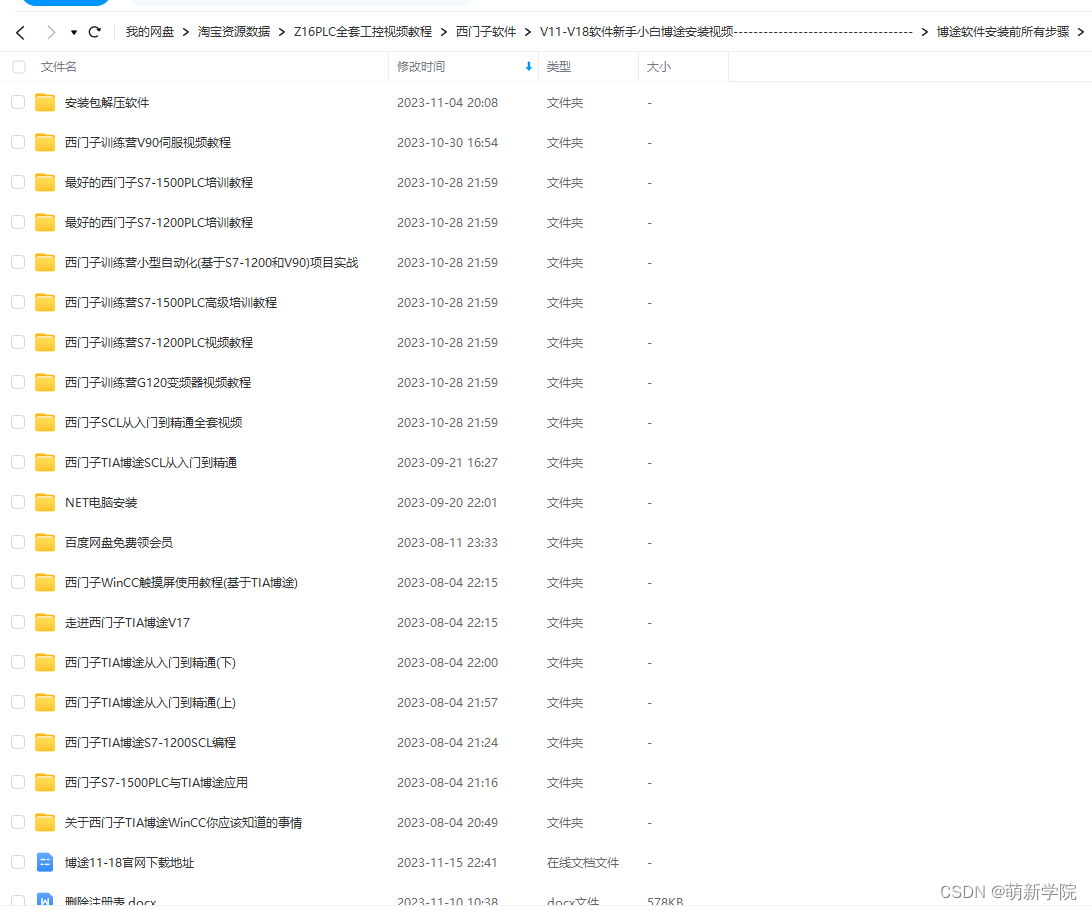The width and height of the screenshot is (1092, 910).
Task: Open navigation history dropdown arrow
Action: [74, 33]
